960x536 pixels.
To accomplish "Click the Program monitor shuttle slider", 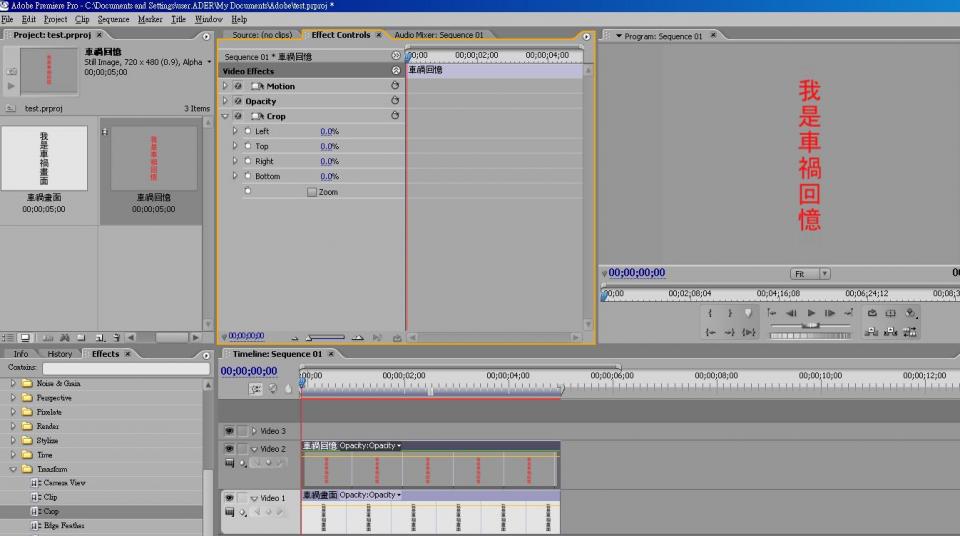I will [x=812, y=325].
